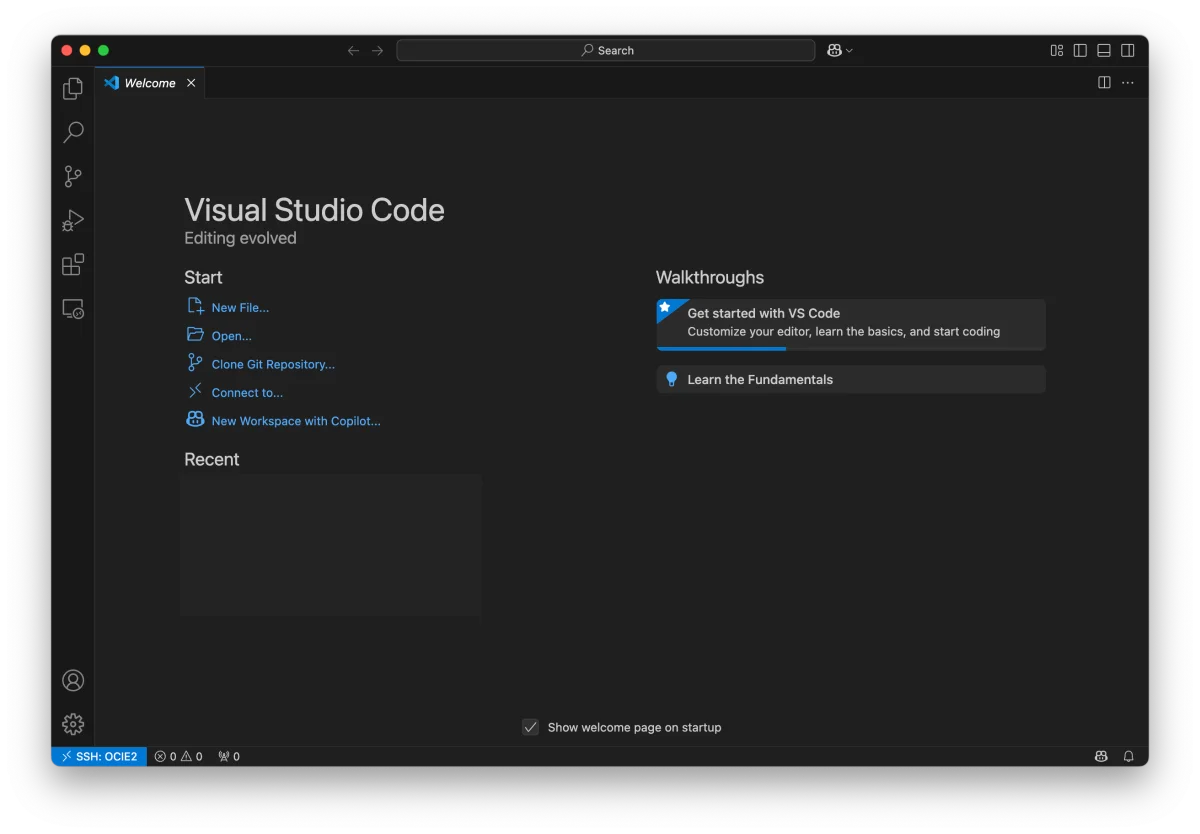Minimize the window with the yellow button
1200x834 pixels.
[x=85, y=50]
